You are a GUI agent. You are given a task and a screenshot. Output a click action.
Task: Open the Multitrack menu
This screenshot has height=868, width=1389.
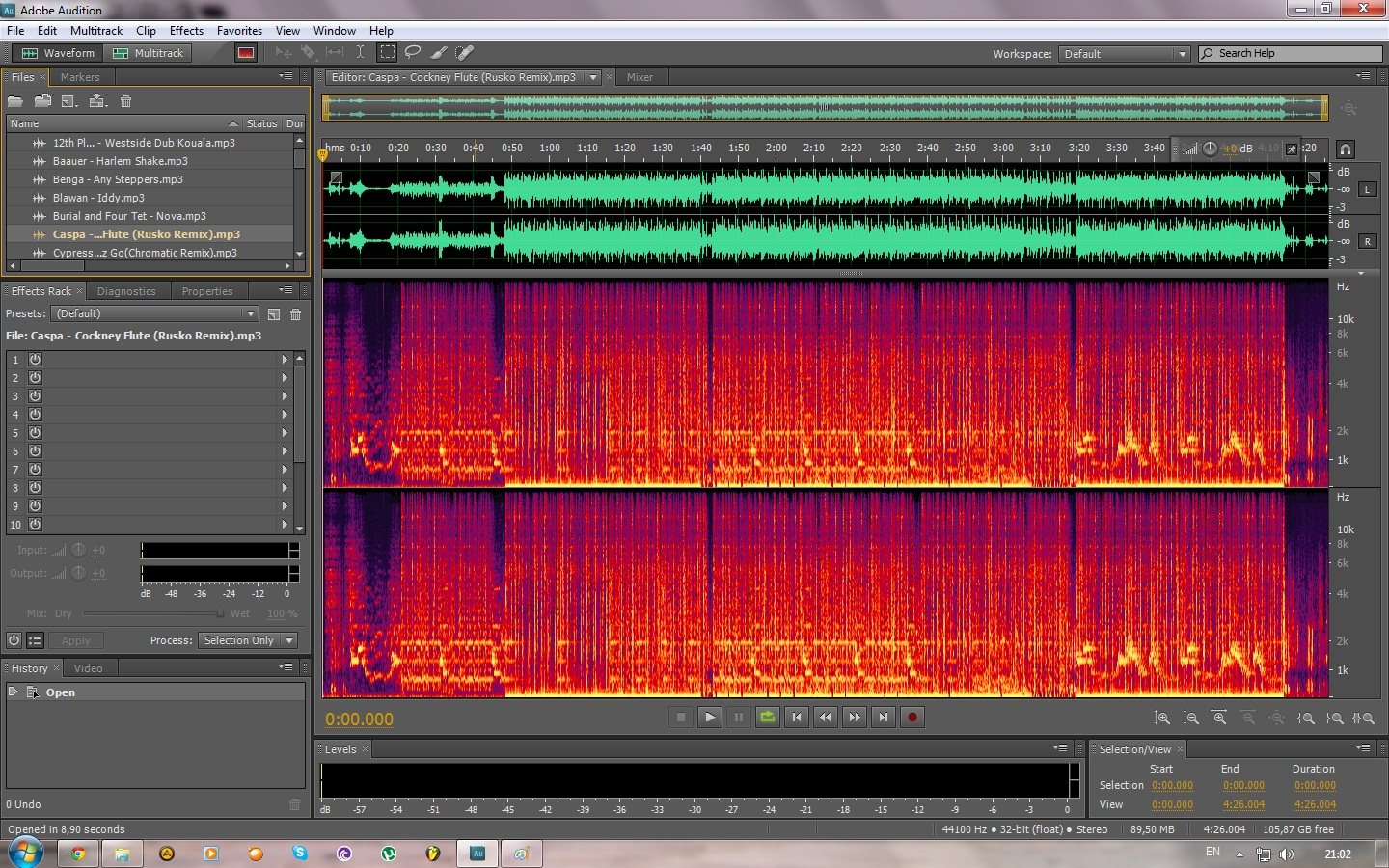coord(96,31)
